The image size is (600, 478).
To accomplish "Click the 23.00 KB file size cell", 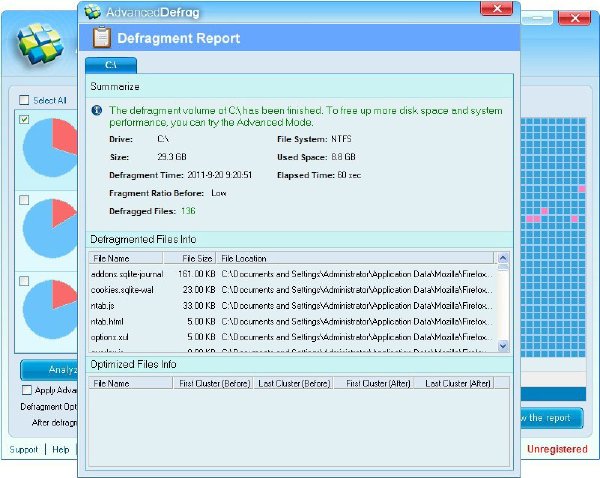I will 199,290.
